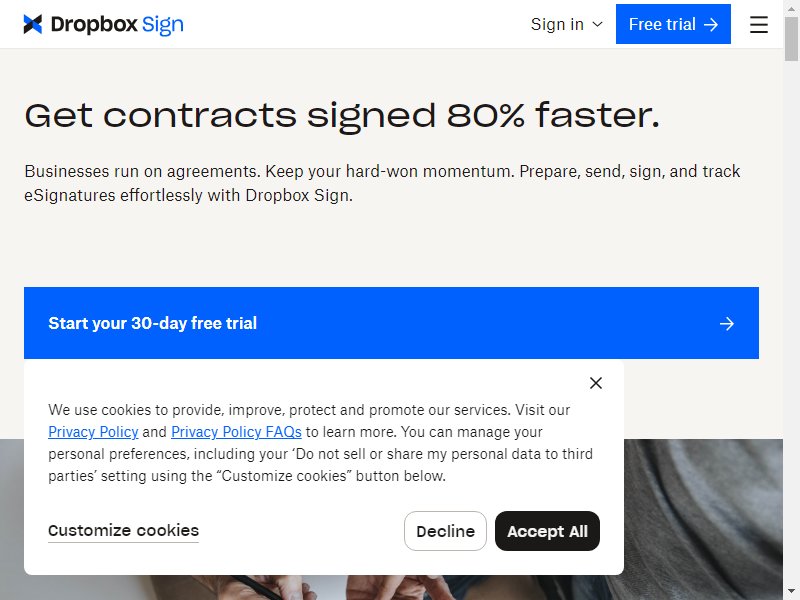Click the scrollbar down arrow
Viewport: 800px width, 600px height.
tap(791, 591)
